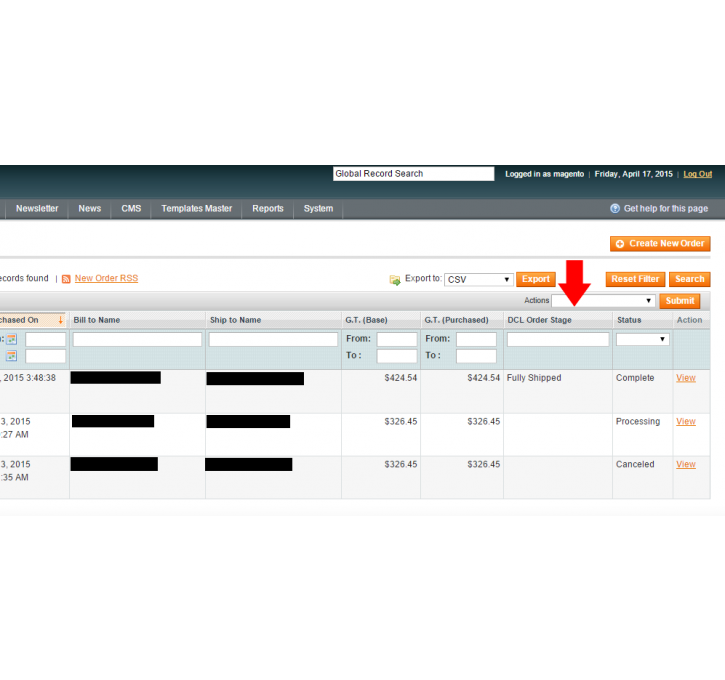725x680 pixels.
Task: Open the Templates Master menu
Action: coord(196,209)
